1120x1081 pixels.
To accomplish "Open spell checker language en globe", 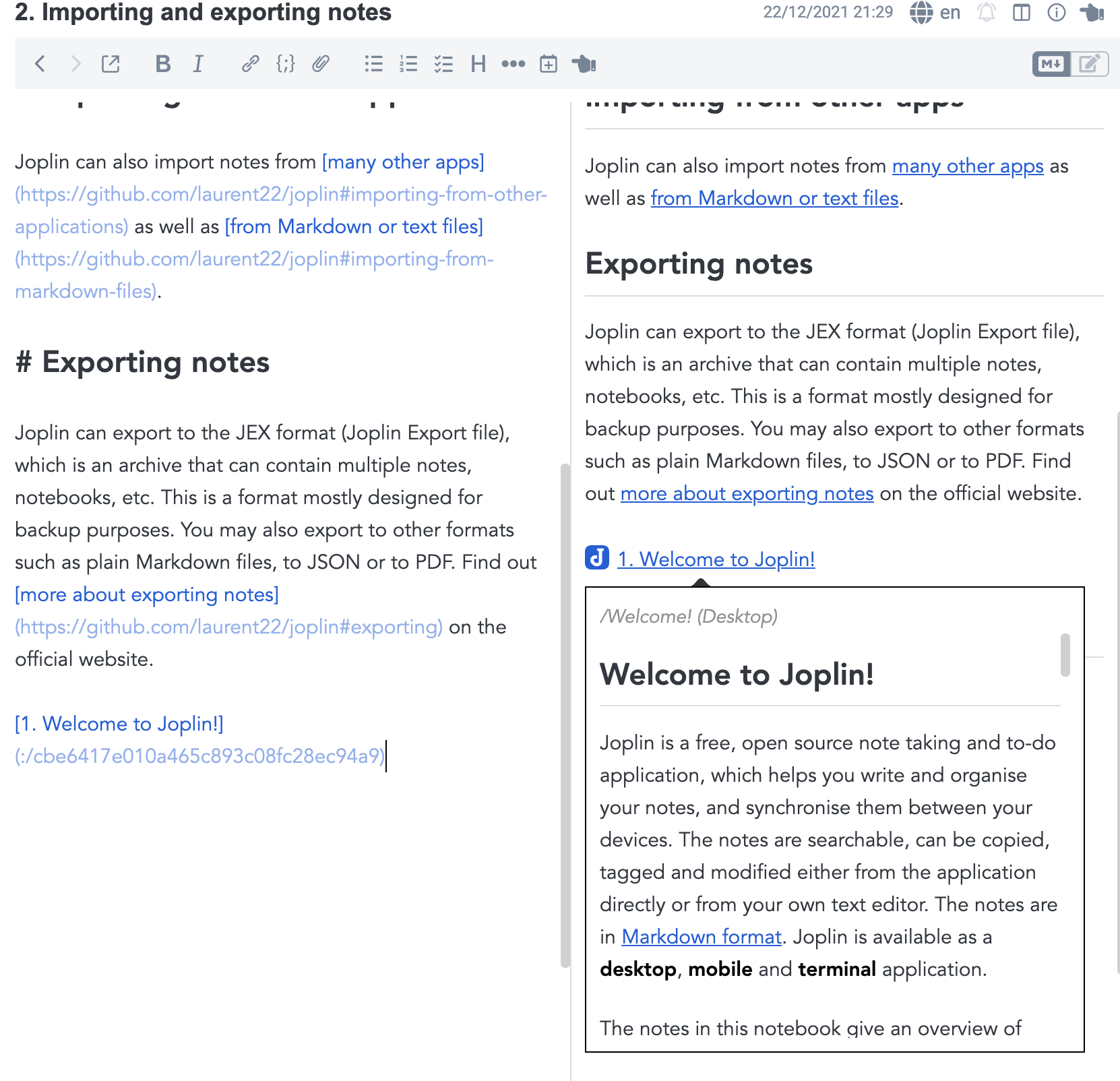I will click(x=935, y=12).
